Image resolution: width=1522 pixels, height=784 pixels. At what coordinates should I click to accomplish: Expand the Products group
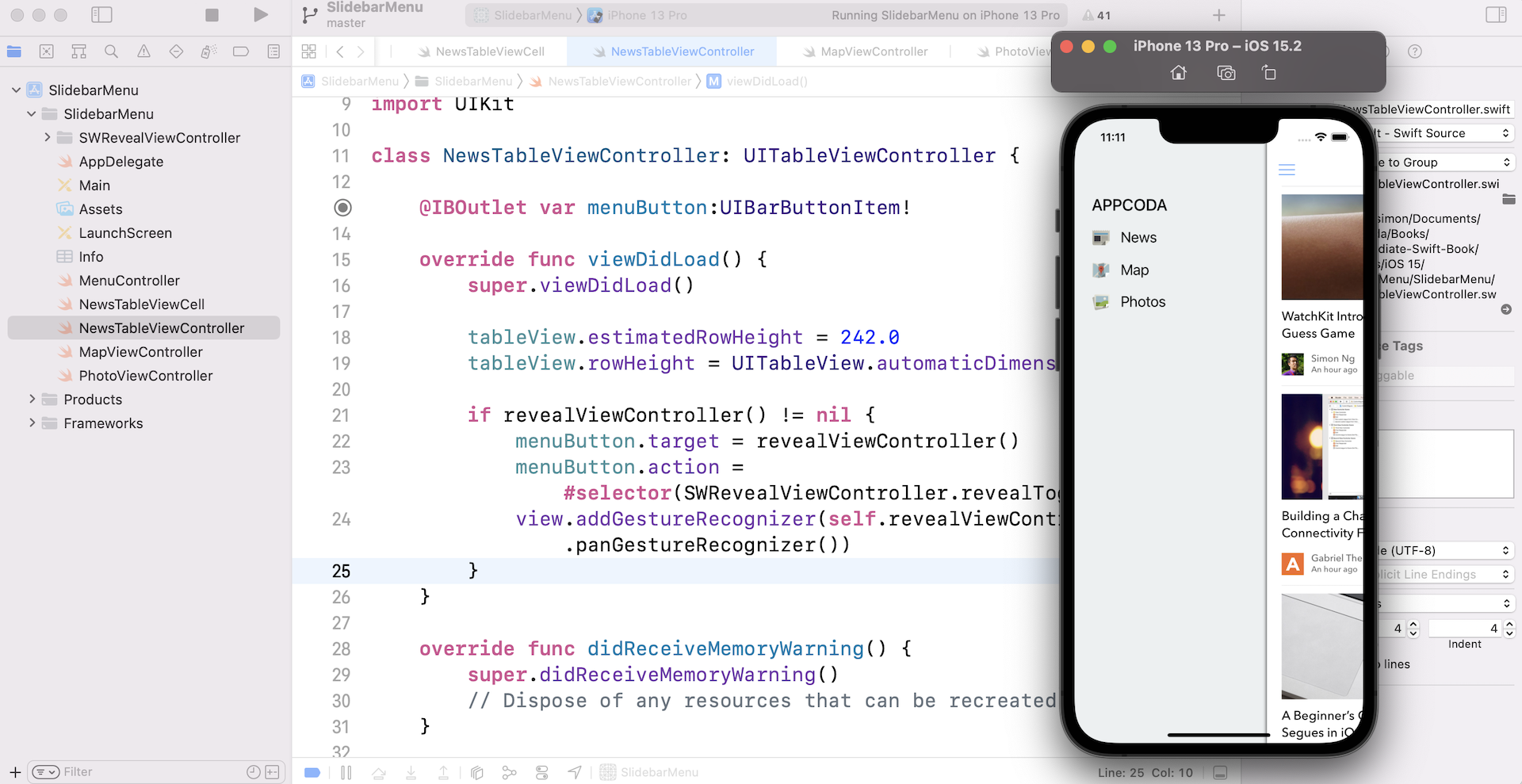(33, 400)
